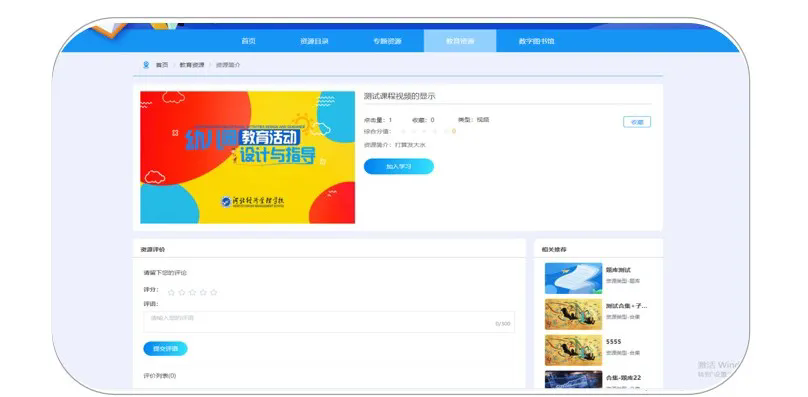Rate three stars in 评分
The width and height of the screenshot is (808, 397).
point(192,292)
